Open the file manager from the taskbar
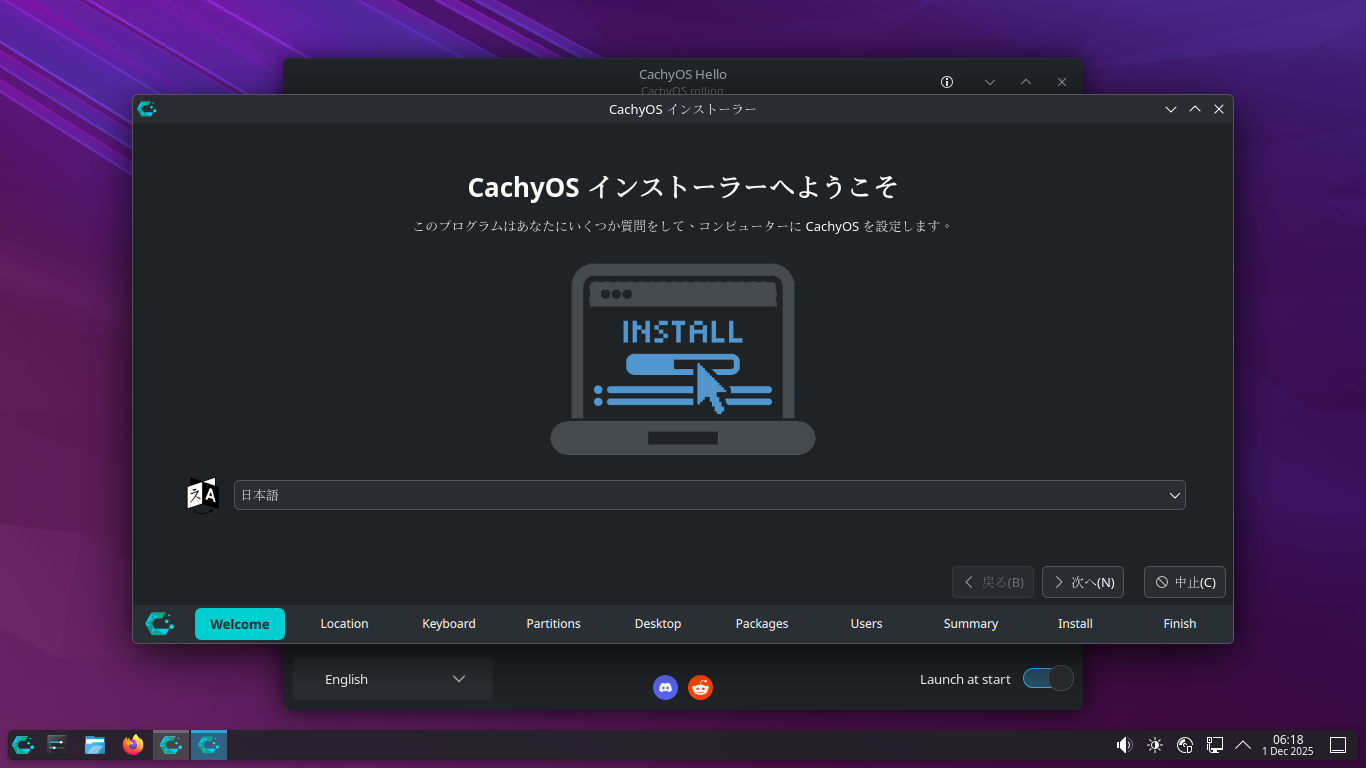 tap(95, 744)
